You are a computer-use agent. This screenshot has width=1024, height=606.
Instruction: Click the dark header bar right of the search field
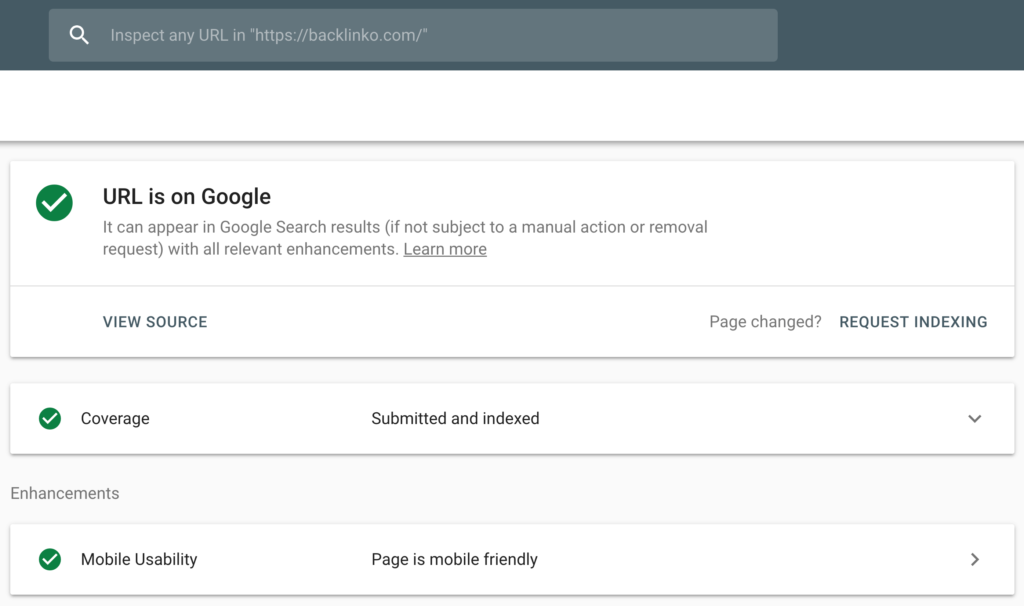900,35
